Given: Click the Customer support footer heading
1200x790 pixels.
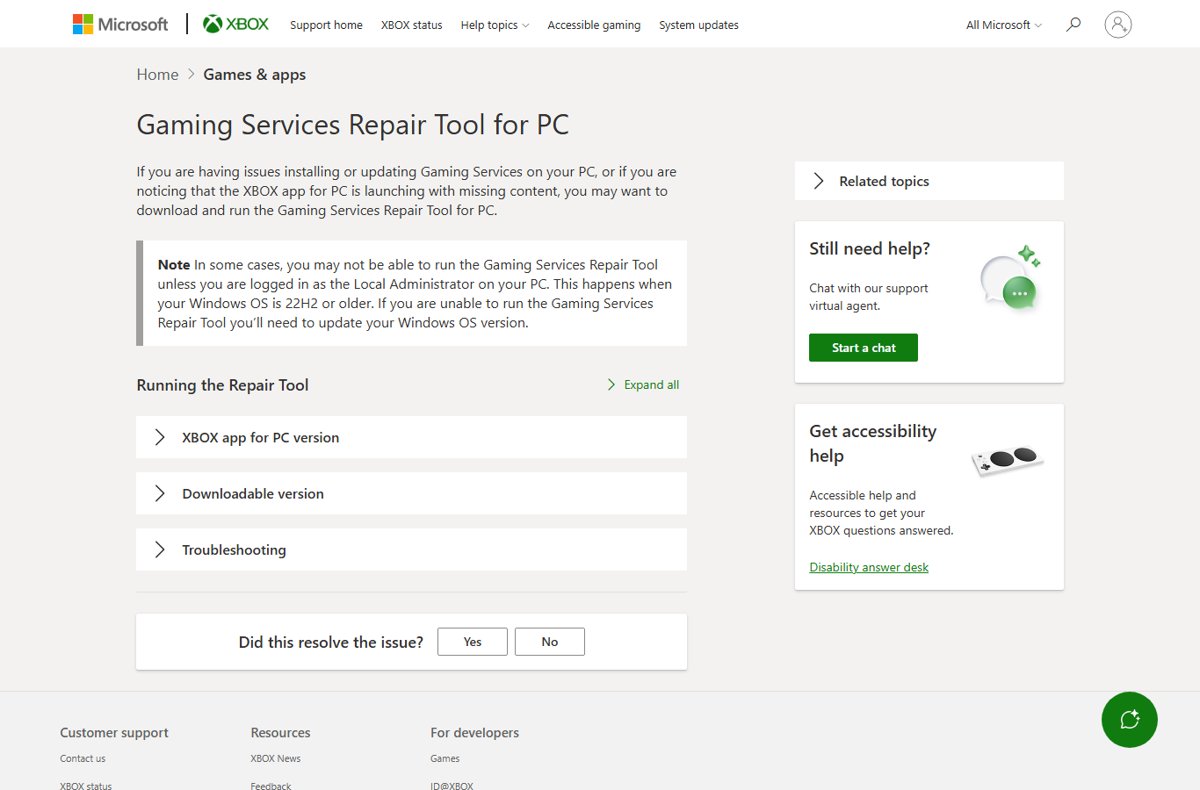Looking at the screenshot, I should pyautogui.click(x=114, y=733).
